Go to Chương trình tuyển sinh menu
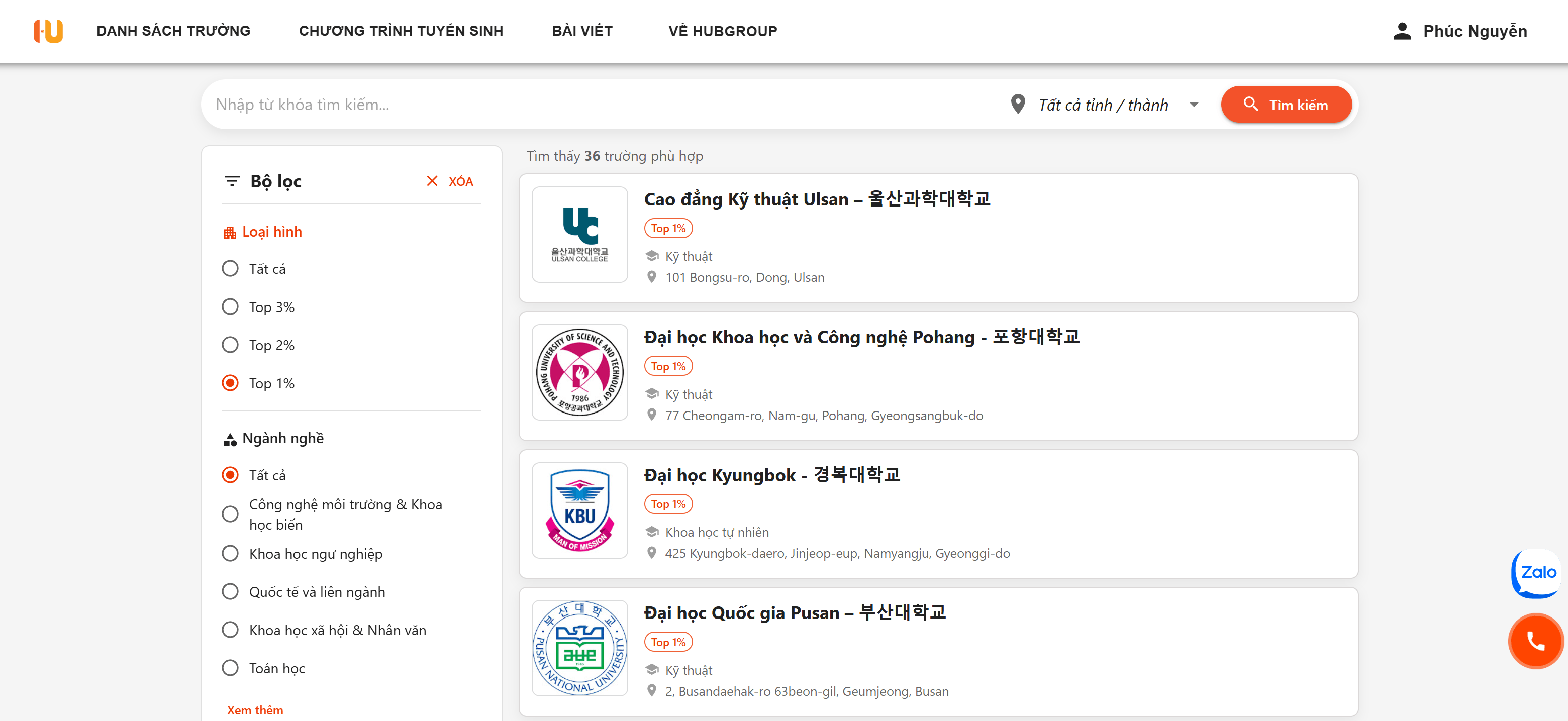1568x721 pixels. [401, 31]
